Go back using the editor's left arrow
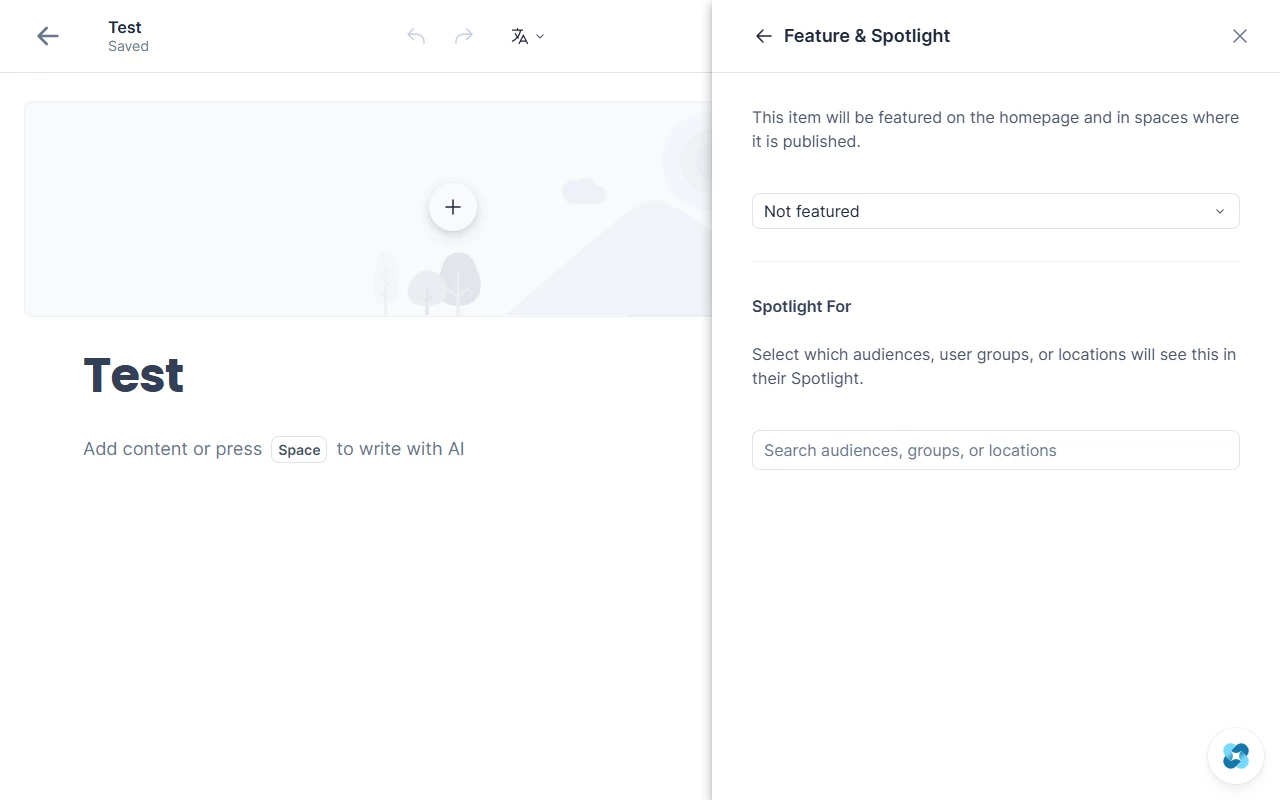 click(48, 36)
